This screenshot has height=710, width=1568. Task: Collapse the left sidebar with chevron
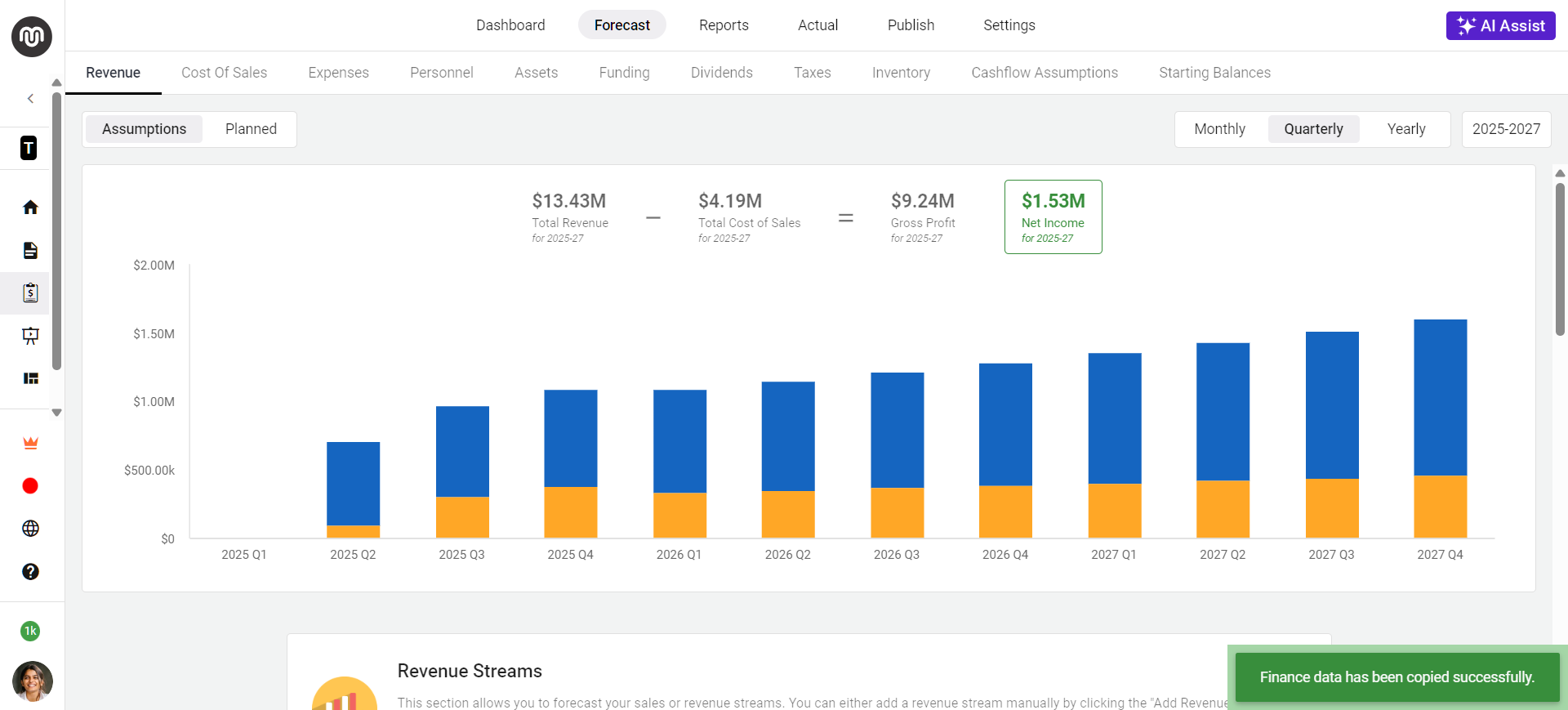tap(30, 99)
